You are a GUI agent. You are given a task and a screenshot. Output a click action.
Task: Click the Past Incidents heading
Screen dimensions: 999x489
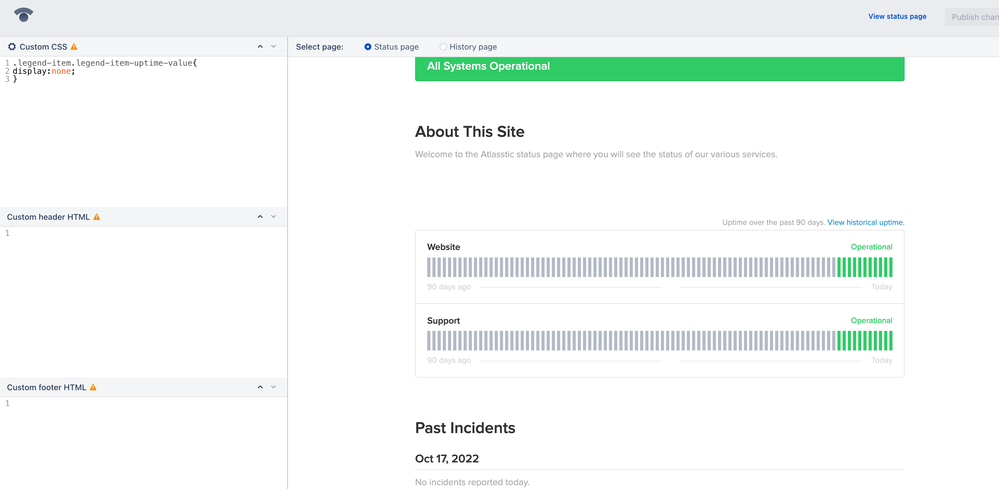point(465,428)
